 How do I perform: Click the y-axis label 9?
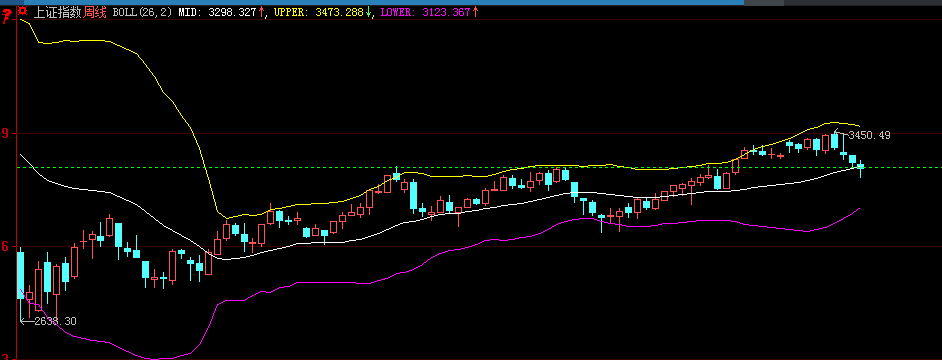point(6,133)
